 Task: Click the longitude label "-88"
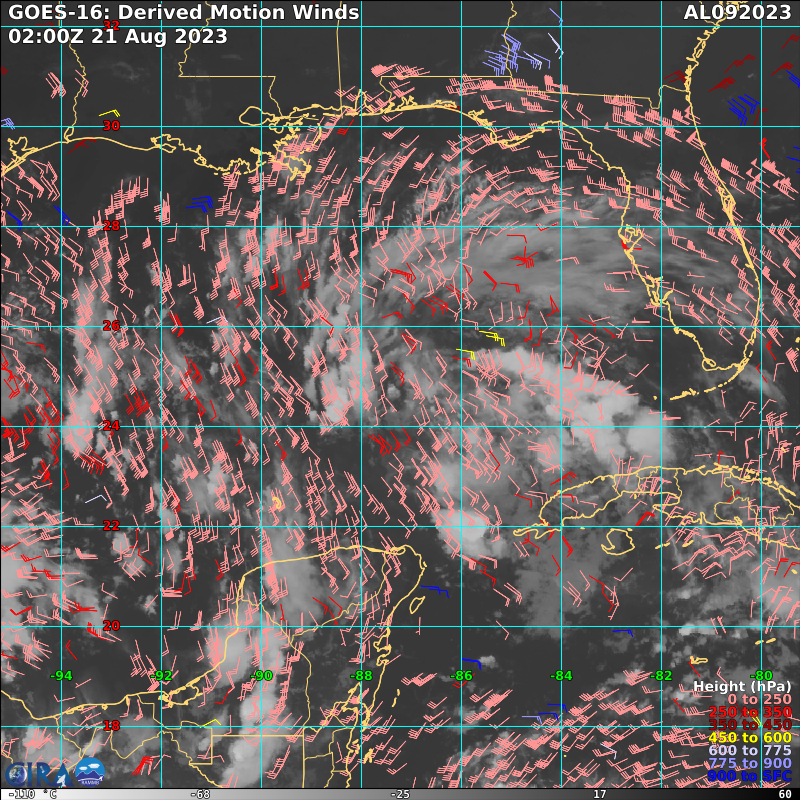[x=361, y=676]
